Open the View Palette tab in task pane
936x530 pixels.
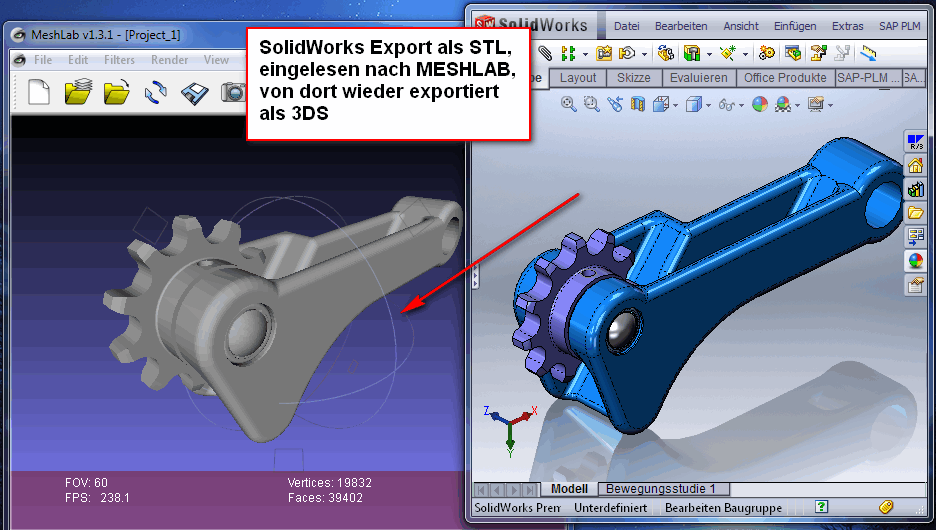coord(915,236)
